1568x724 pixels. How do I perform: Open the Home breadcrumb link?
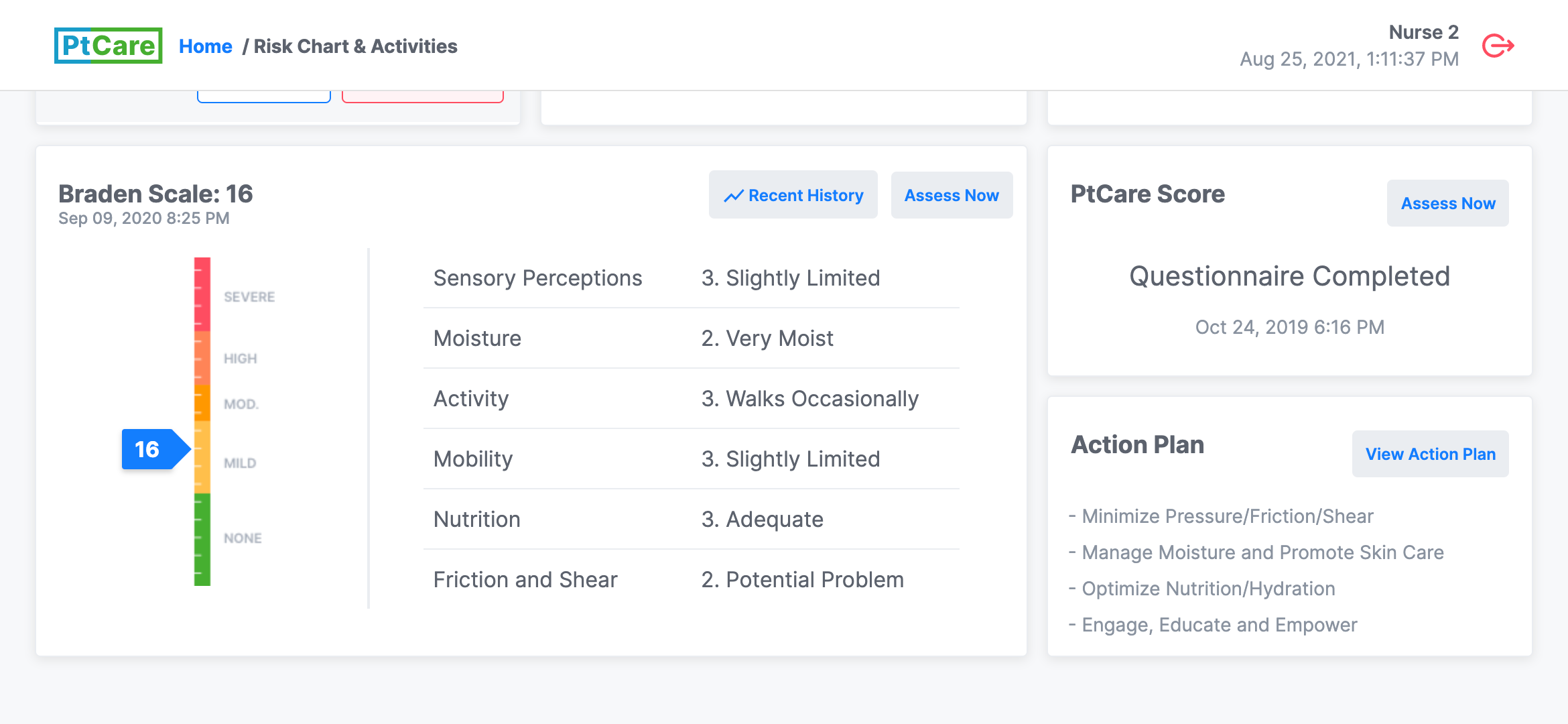pos(205,46)
